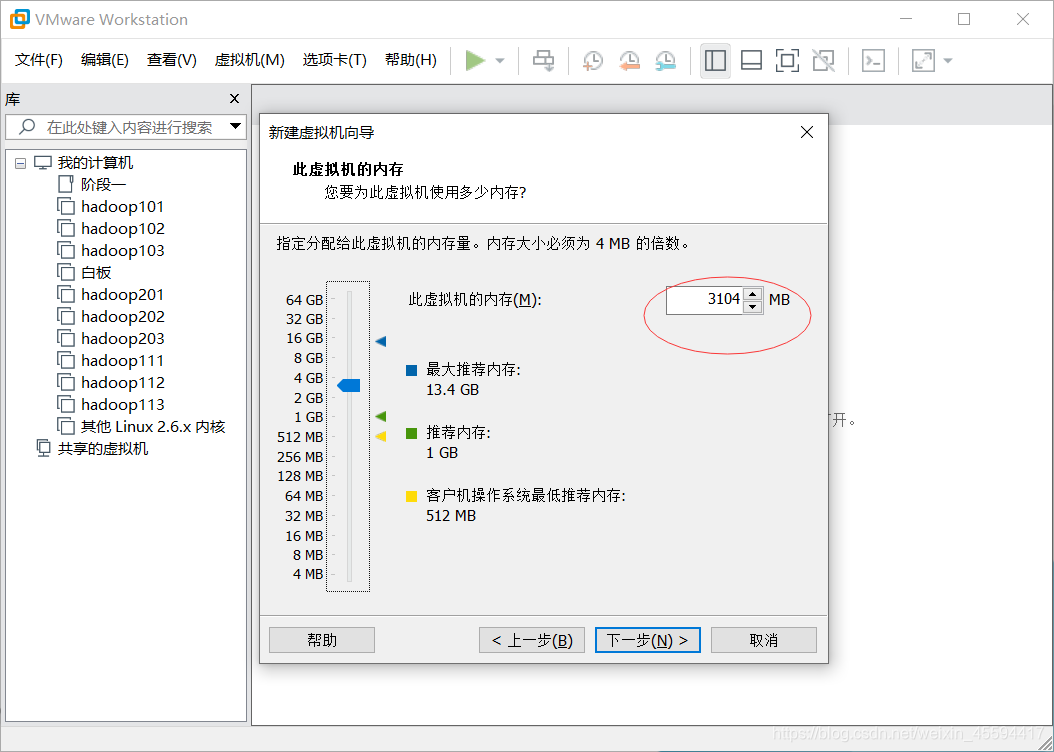Image resolution: width=1054 pixels, height=752 pixels.
Task: Click the blue maximum recommended memory marker
Action: click(x=380, y=341)
